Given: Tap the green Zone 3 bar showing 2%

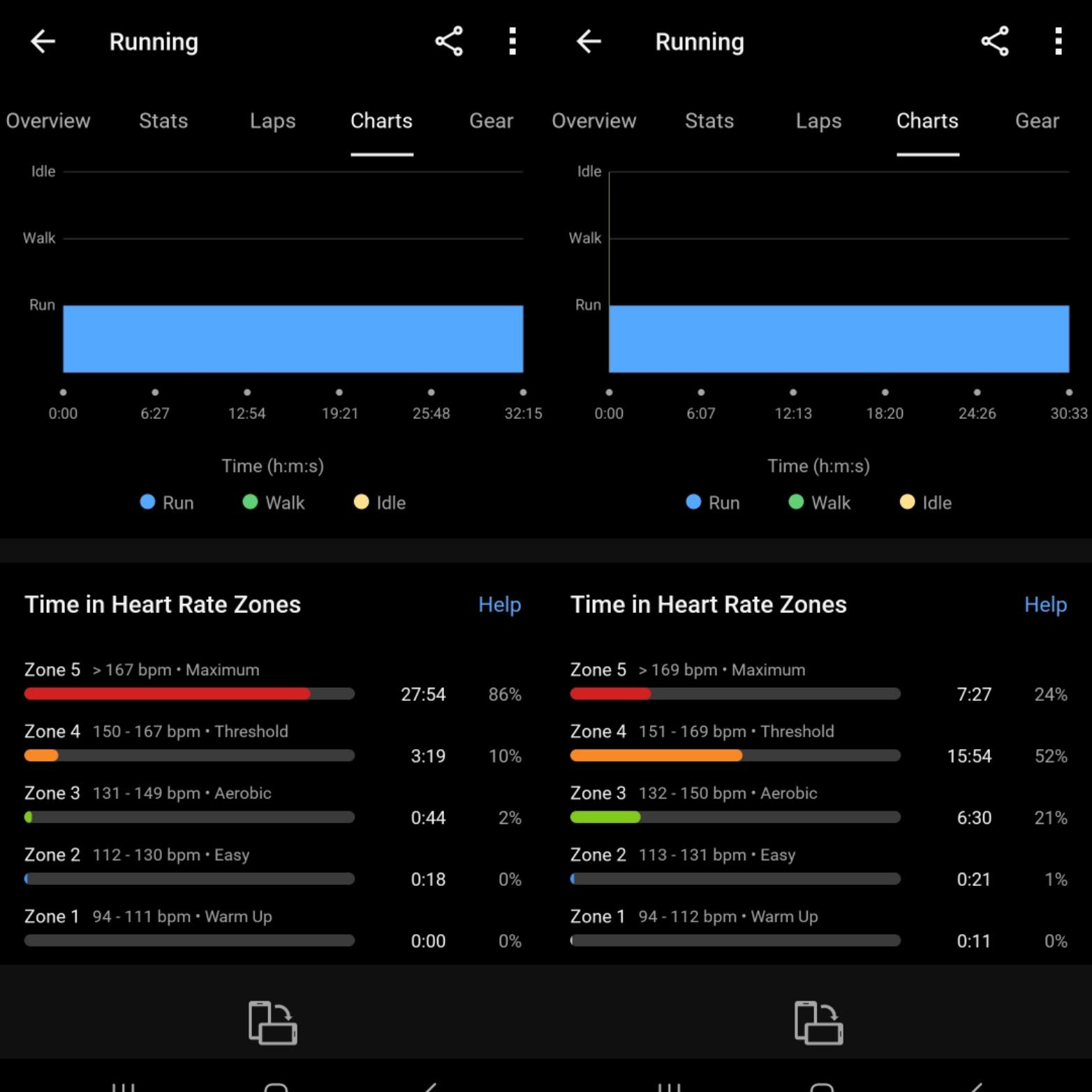Looking at the screenshot, I should [x=29, y=817].
